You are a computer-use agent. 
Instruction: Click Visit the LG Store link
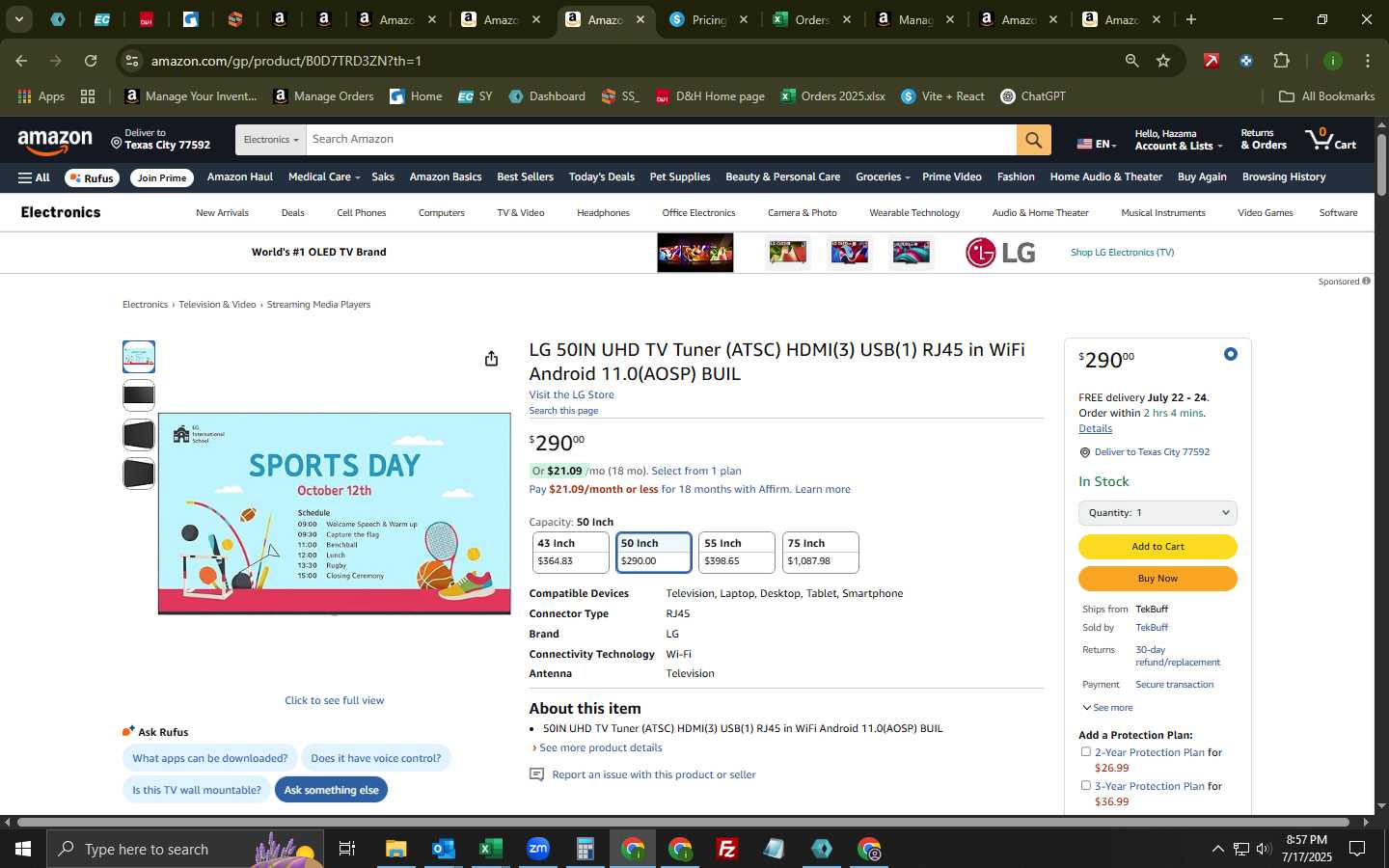pos(571,394)
